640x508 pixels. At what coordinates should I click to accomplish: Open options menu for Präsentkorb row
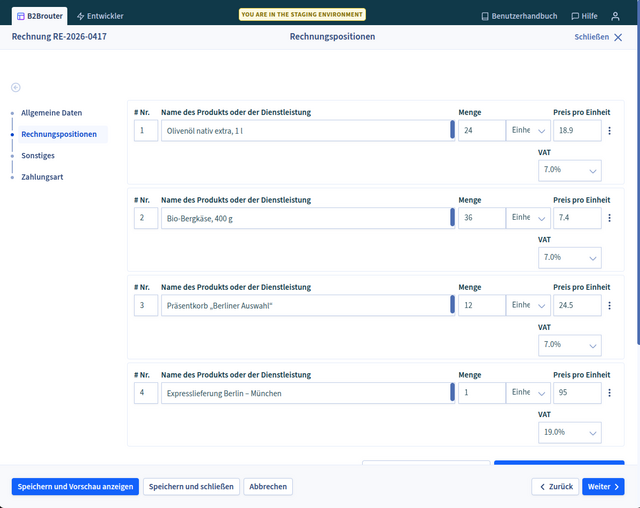pyautogui.click(x=609, y=305)
